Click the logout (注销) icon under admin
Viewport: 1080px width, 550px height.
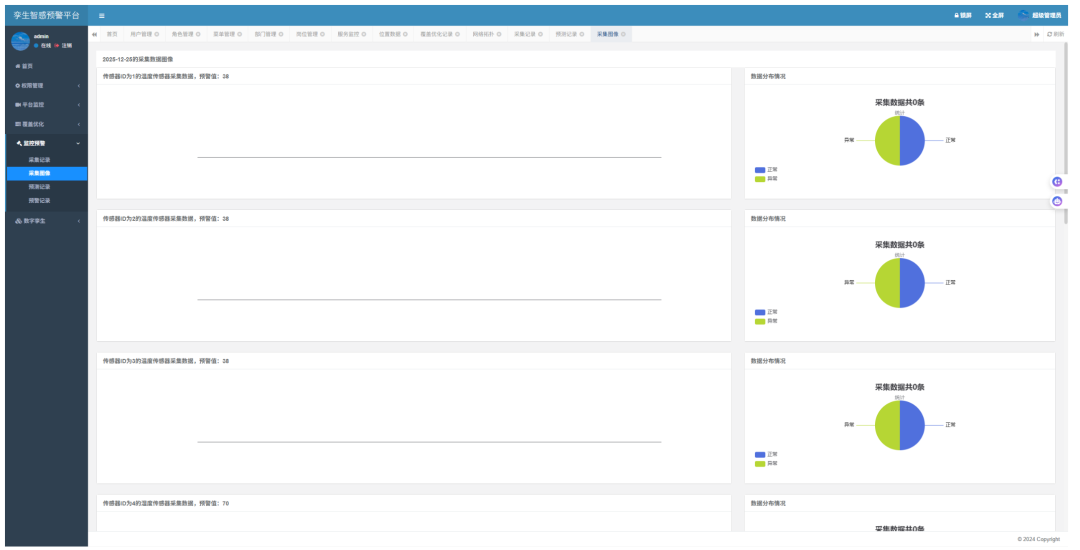coord(57,45)
